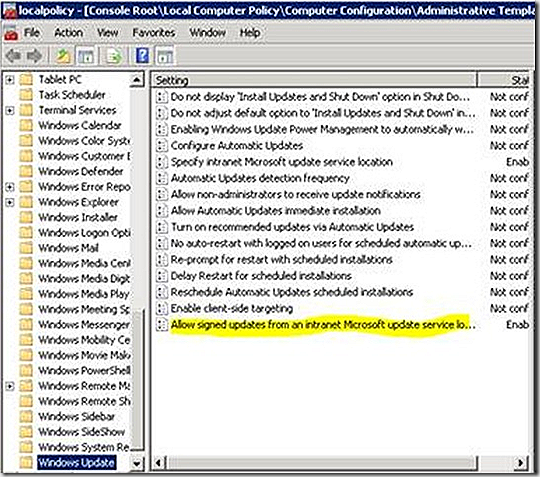Image resolution: width=540 pixels, height=477 pixels.
Task: Select the Windows Logon Options tree item
Action: [84, 232]
